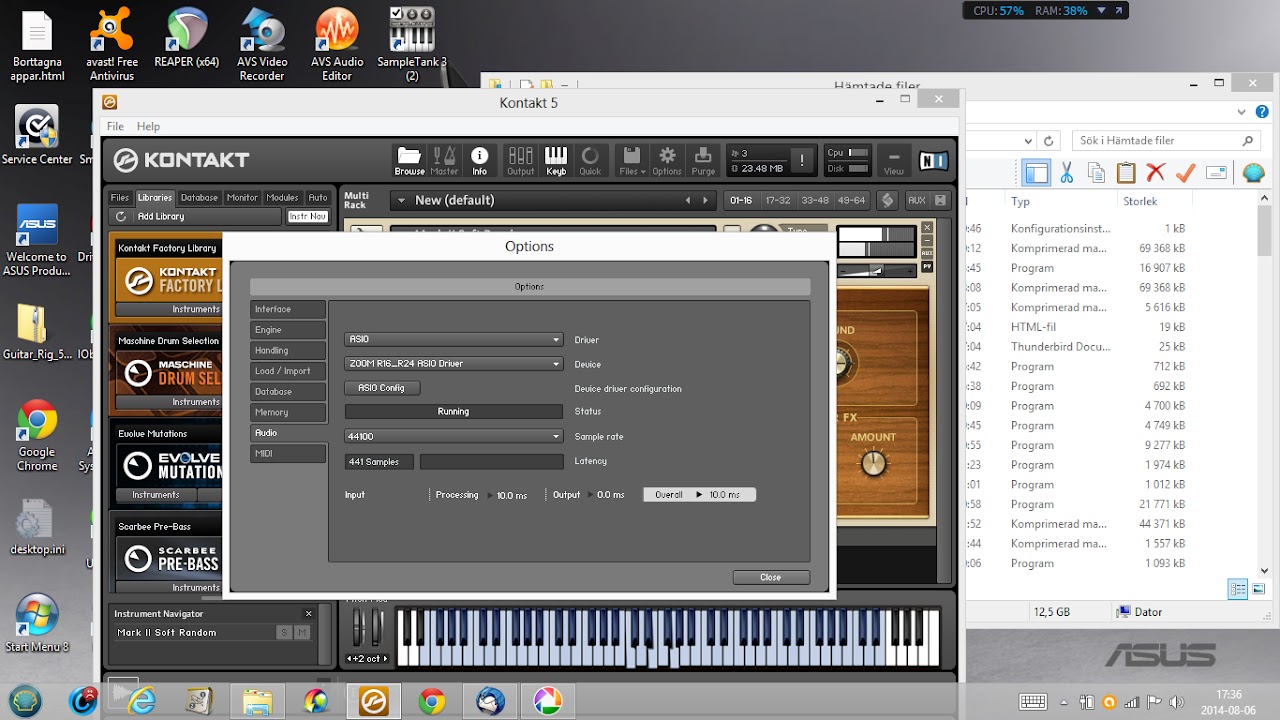Viewport: 1280px width, 720px height.
Task: Open the Quick-load browser icon
Action: tap(590, 160)
